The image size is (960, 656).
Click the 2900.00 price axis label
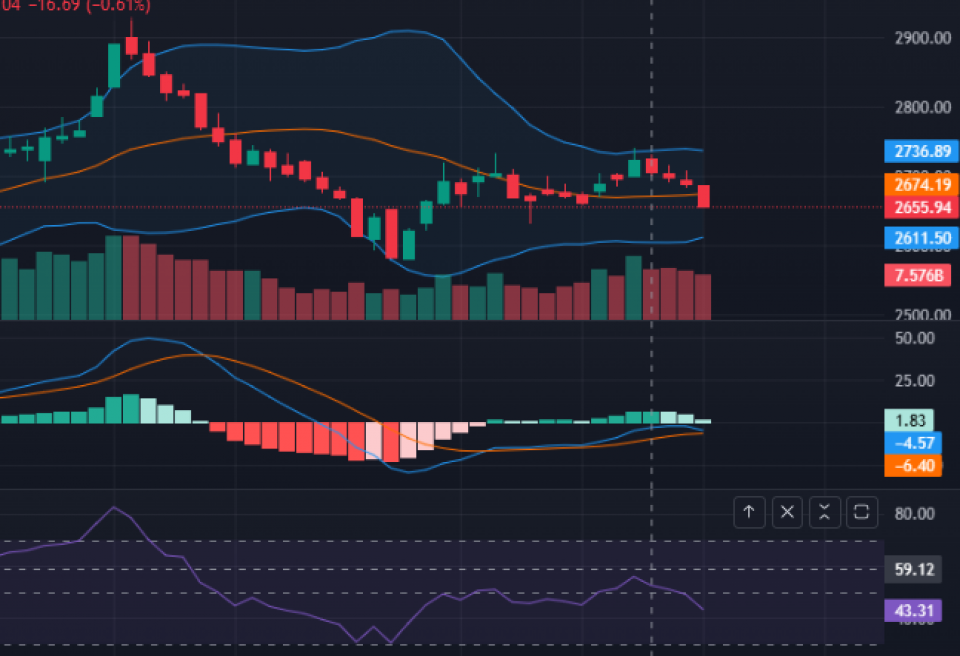click(x=922, y=38)
